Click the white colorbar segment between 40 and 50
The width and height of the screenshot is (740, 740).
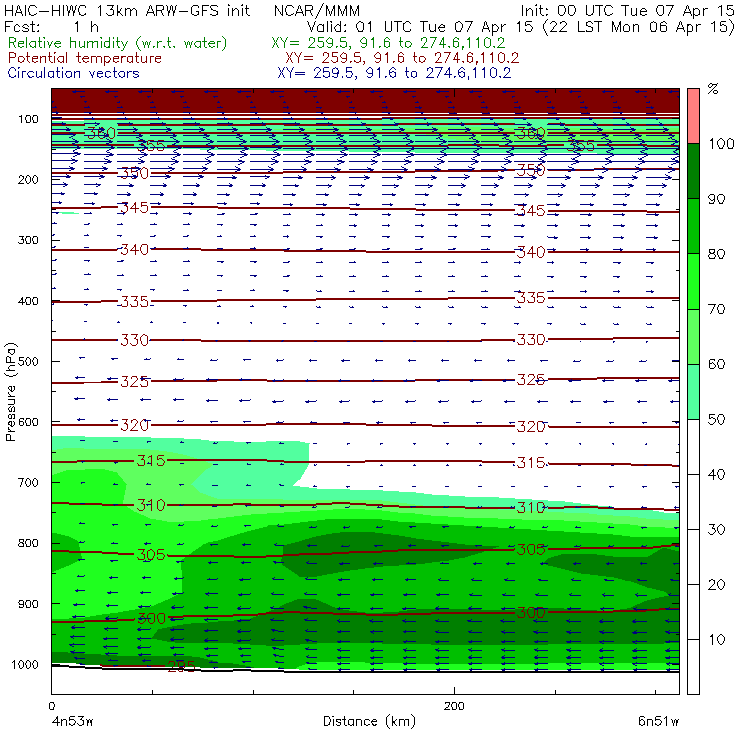pos(693,446)
